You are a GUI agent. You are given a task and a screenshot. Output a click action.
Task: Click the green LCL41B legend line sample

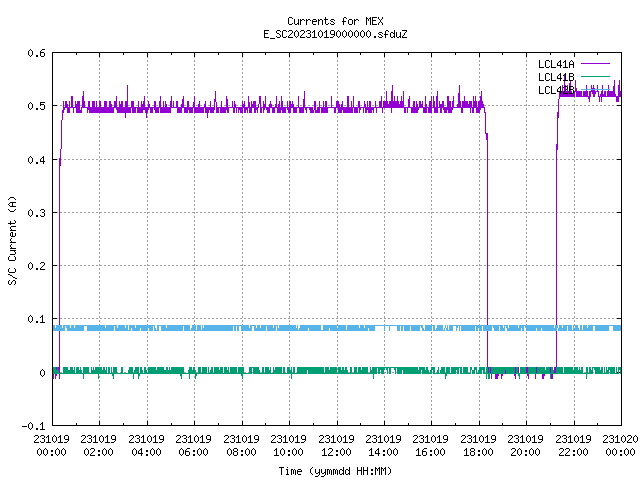pos(595,77)
